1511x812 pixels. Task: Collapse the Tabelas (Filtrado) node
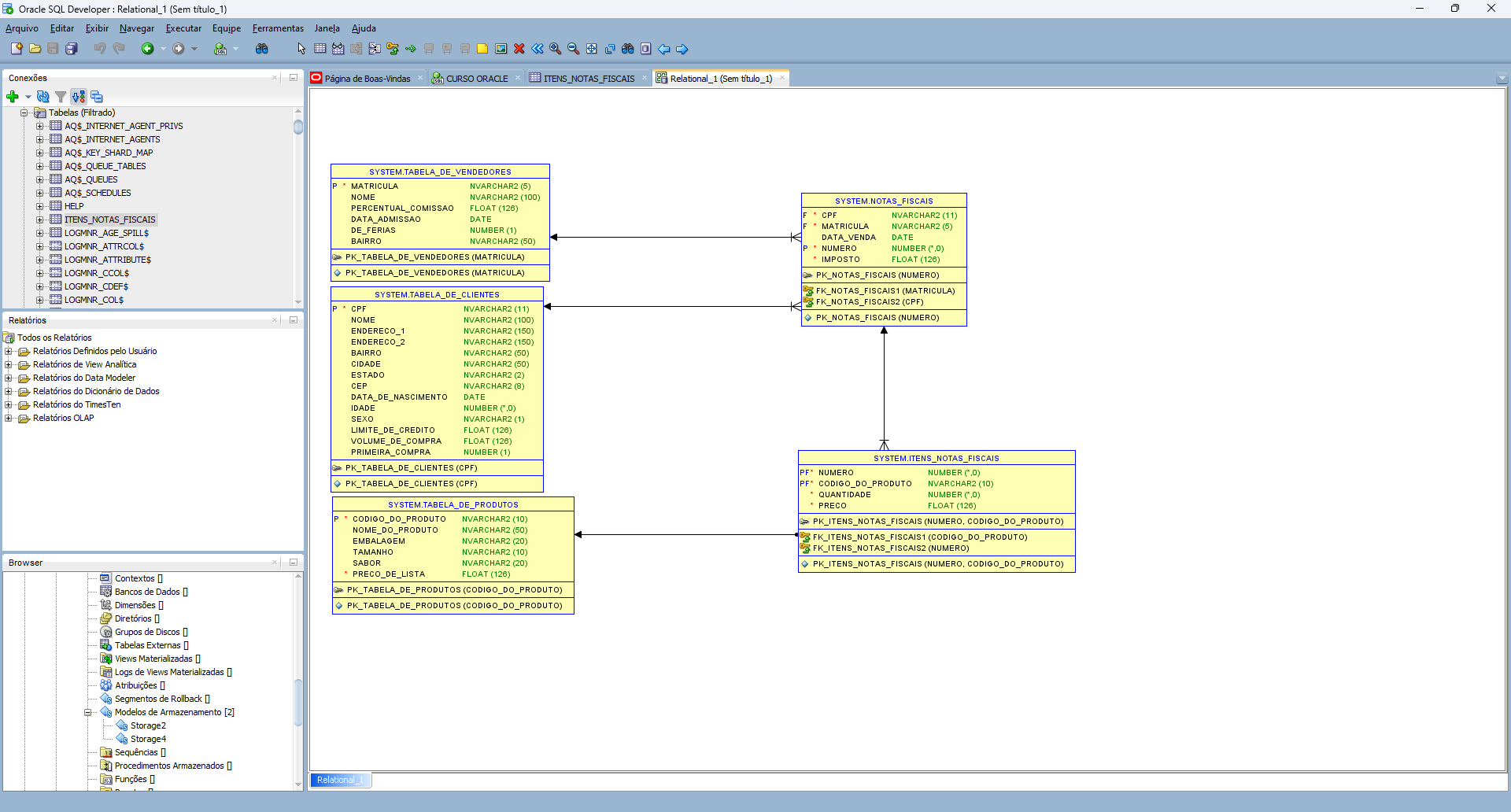(24, 113)
